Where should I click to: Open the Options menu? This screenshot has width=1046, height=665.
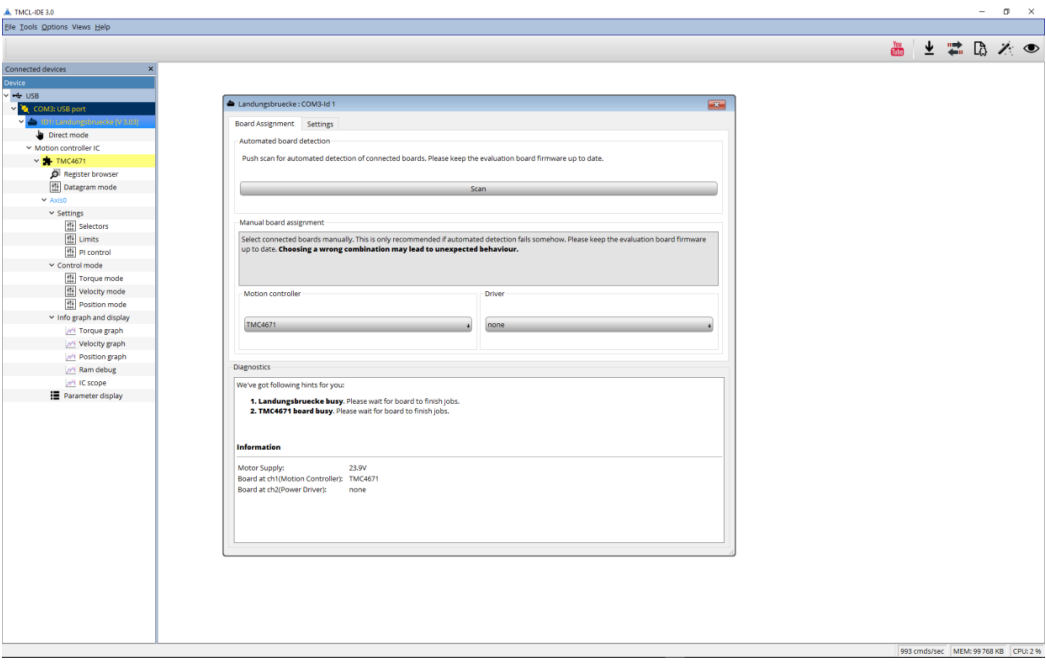(55, 27)
